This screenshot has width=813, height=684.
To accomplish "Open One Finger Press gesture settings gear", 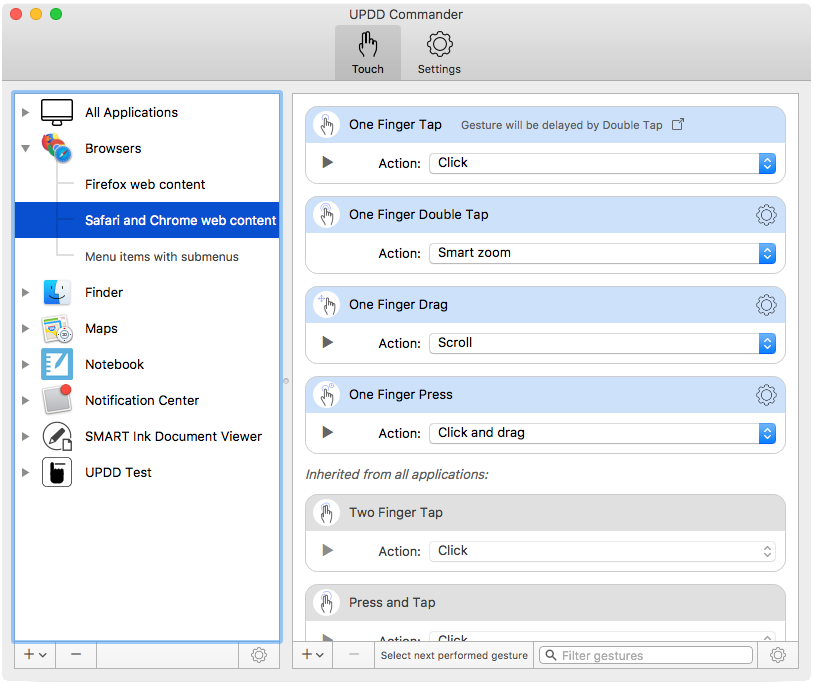I will 766,395.
